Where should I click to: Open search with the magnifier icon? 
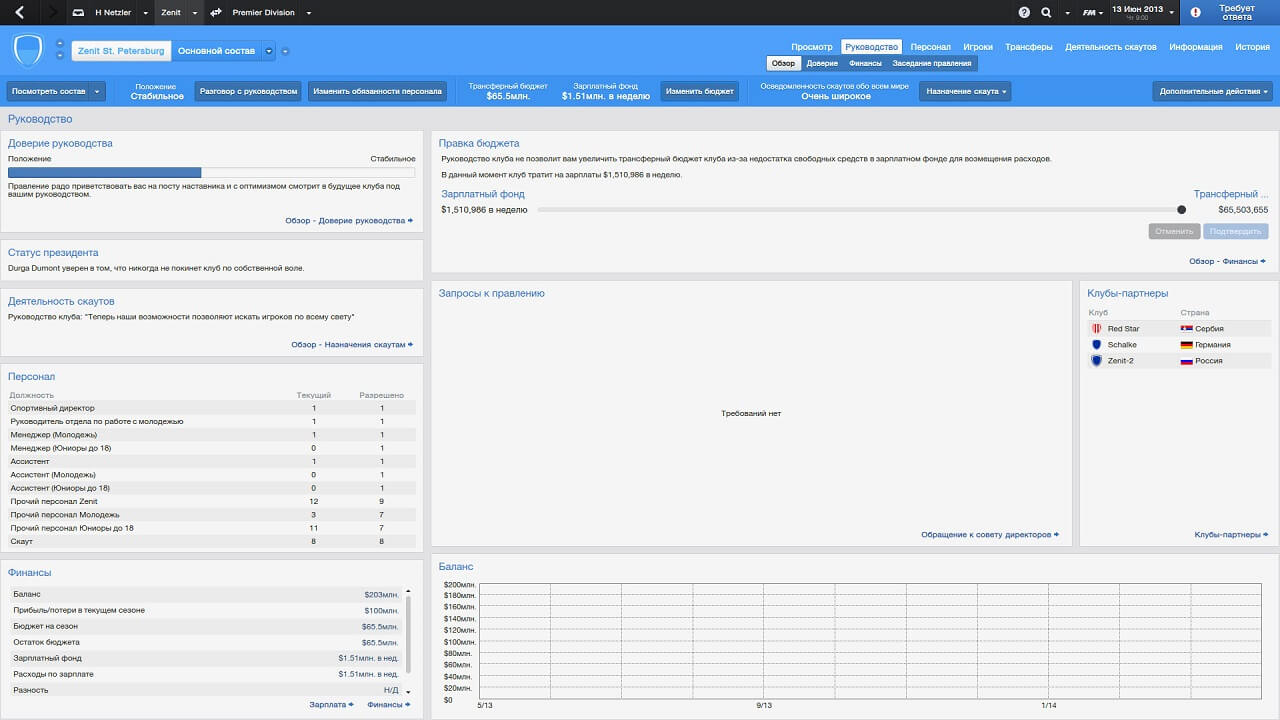[x=1046, y=13]
